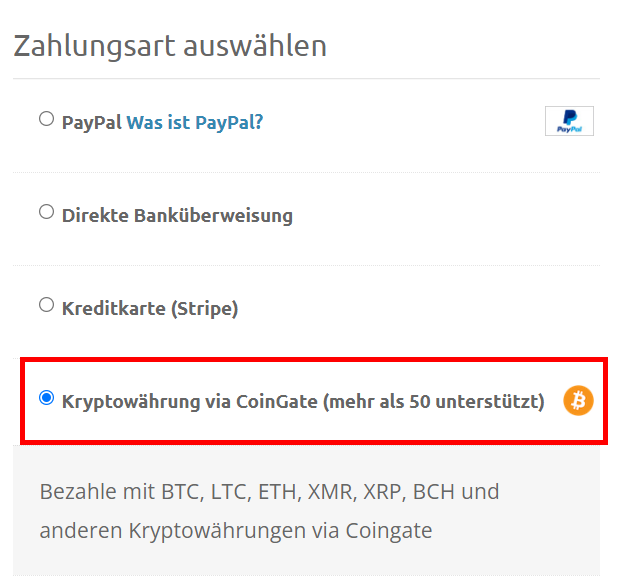Viewport: 622px width, 587px height.
Task: Click the bold "PayPal" label text
Action: coord(91,122)
